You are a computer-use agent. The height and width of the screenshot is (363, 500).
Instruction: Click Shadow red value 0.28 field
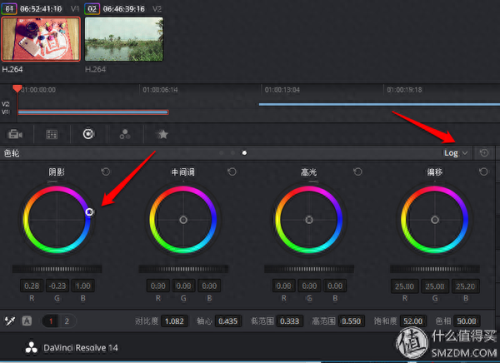click(32, 286)
